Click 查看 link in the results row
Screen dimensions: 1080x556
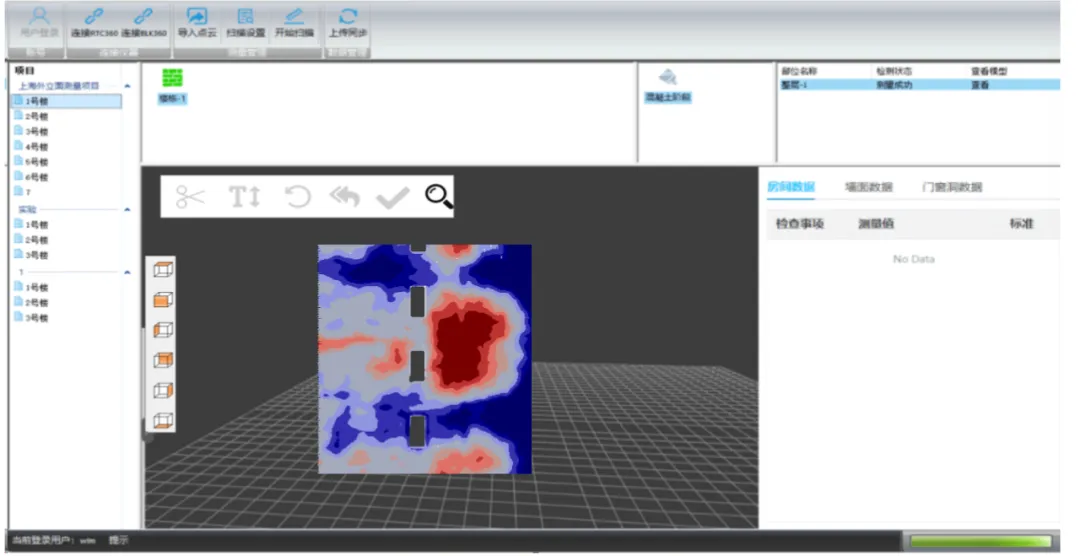point(980,86)
